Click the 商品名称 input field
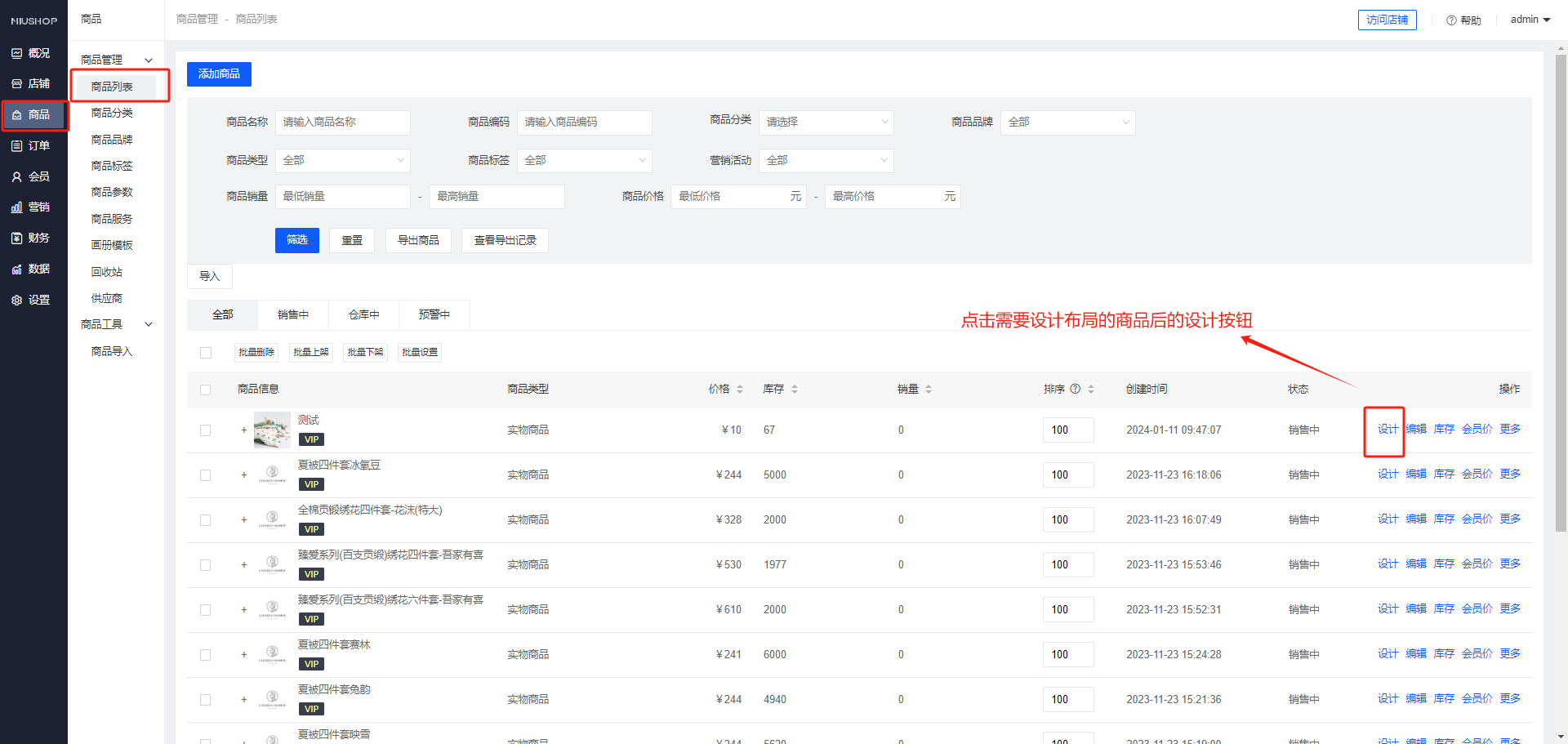This screenshot has width=1568, height=744. [342, 123]
